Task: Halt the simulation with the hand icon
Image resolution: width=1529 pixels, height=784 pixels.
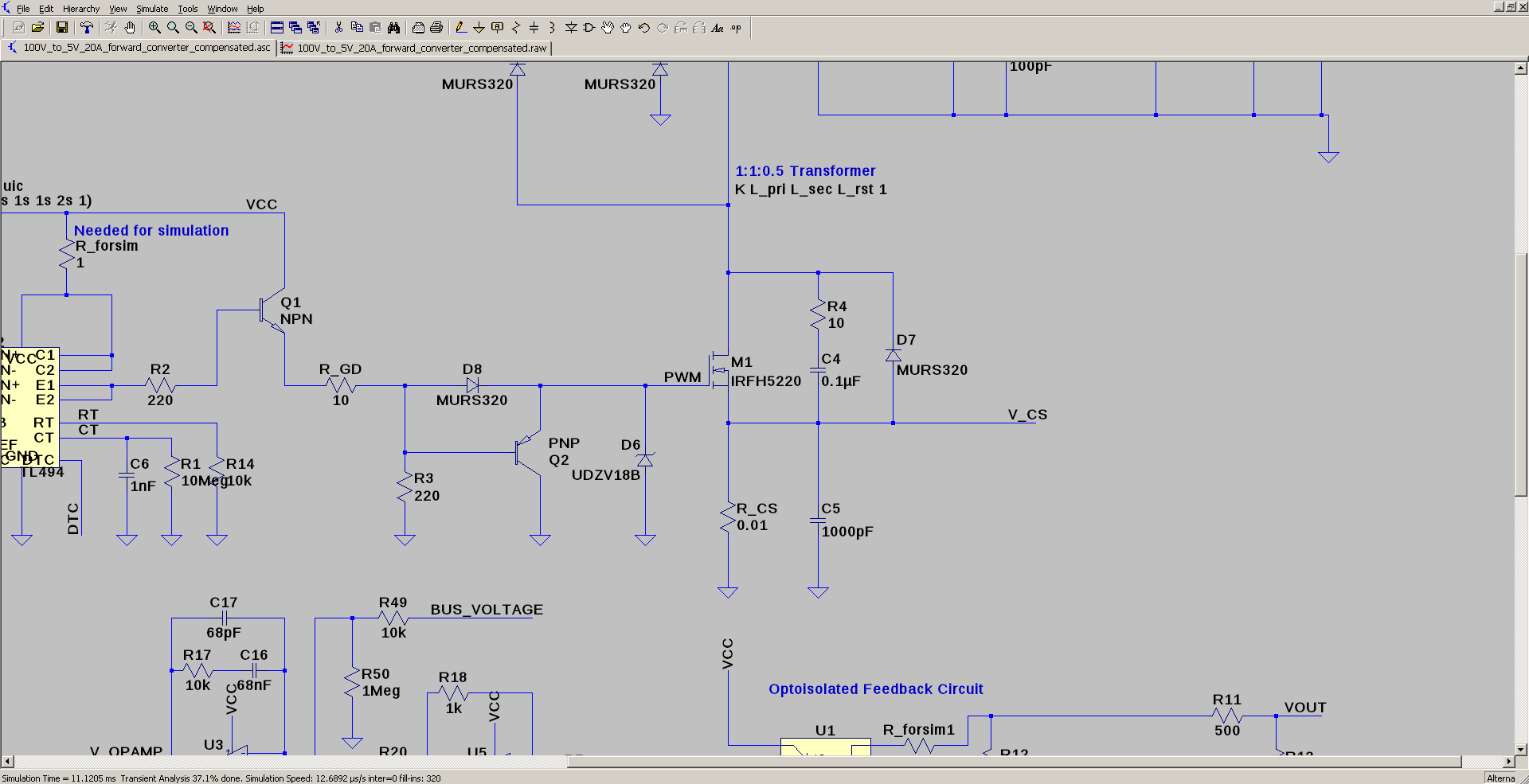Action: (x=130, y=28)
